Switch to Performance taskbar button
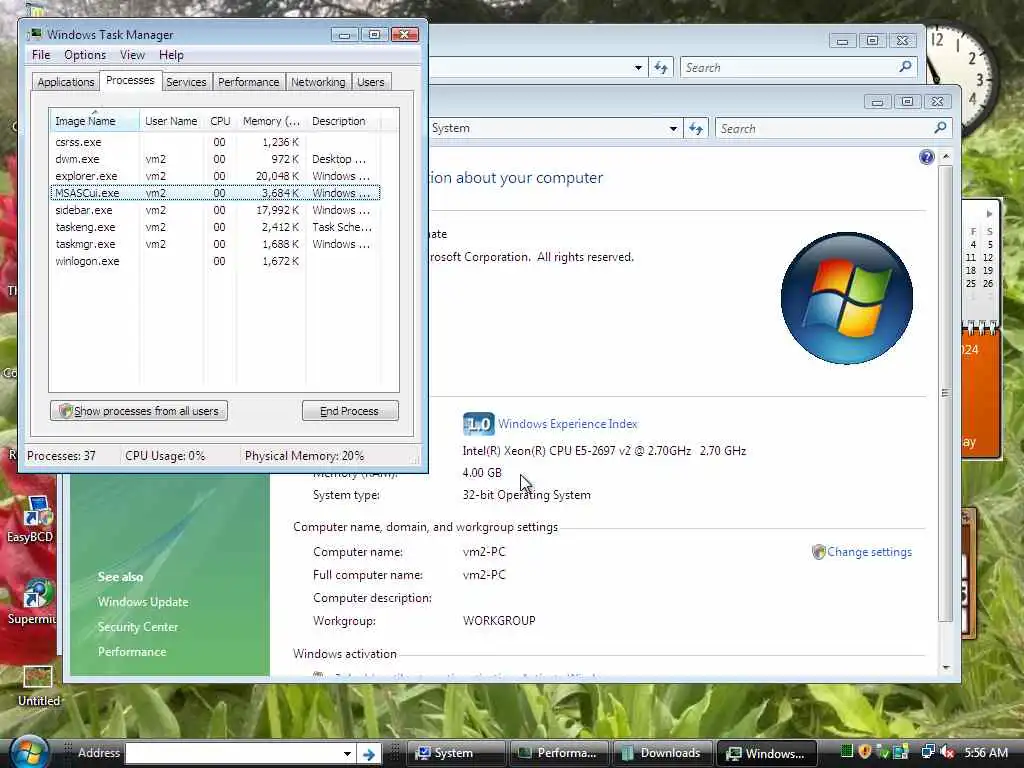Screen dimensions: 1024x768 pyautogui.click(x=558, y=754)
